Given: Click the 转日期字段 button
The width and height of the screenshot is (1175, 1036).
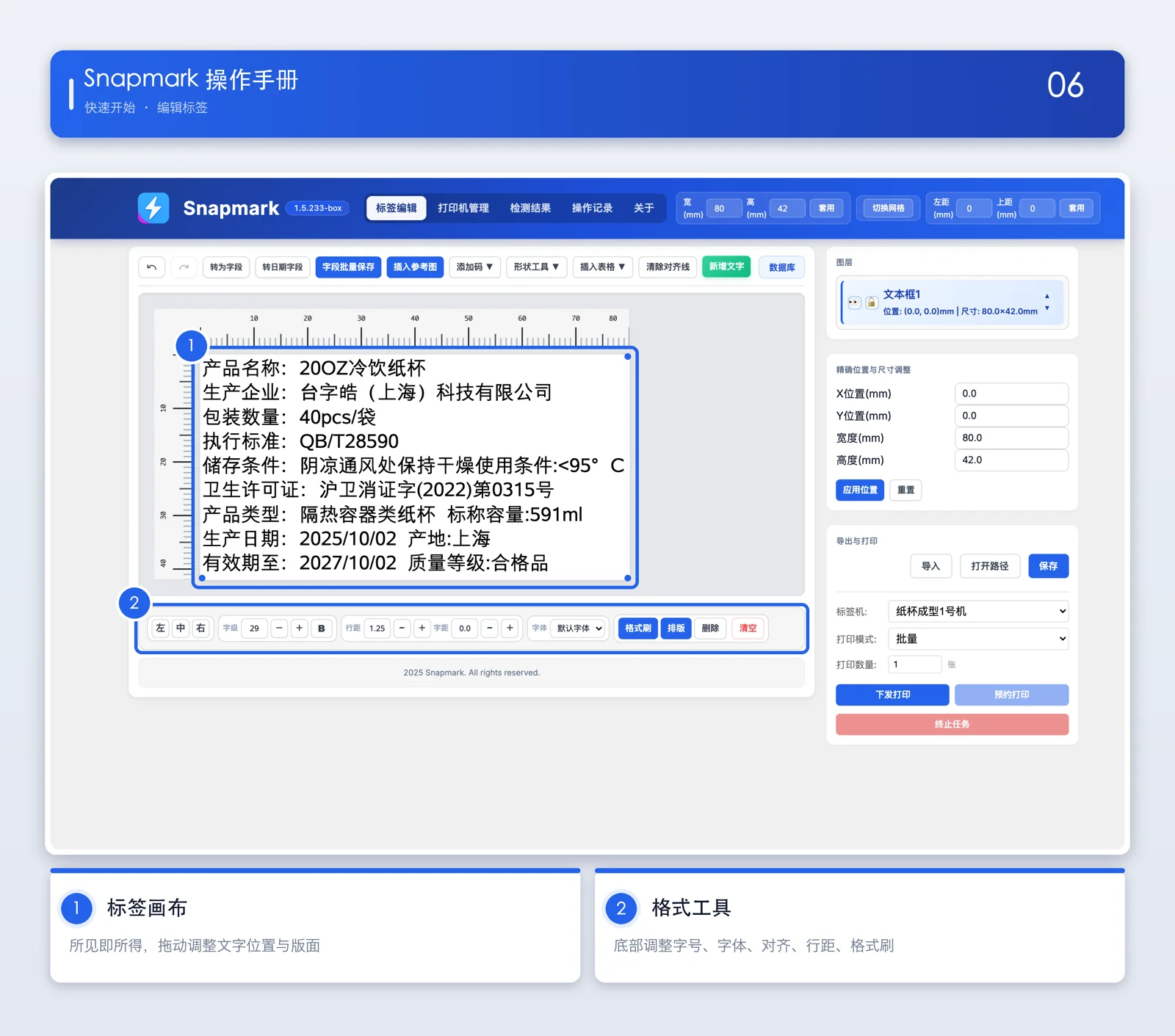Looking at the screenshot, I should [x=283, y=267].
